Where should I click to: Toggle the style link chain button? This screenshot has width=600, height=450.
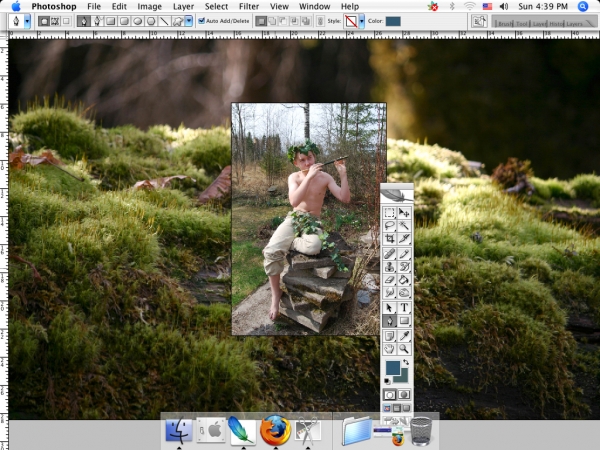pos(320,21)
